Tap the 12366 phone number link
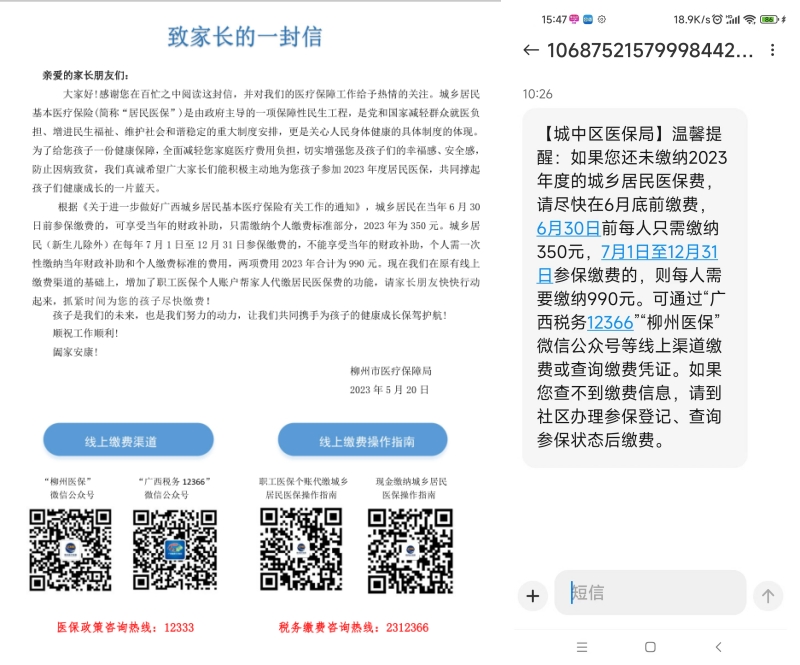 (x=610, y=323)
